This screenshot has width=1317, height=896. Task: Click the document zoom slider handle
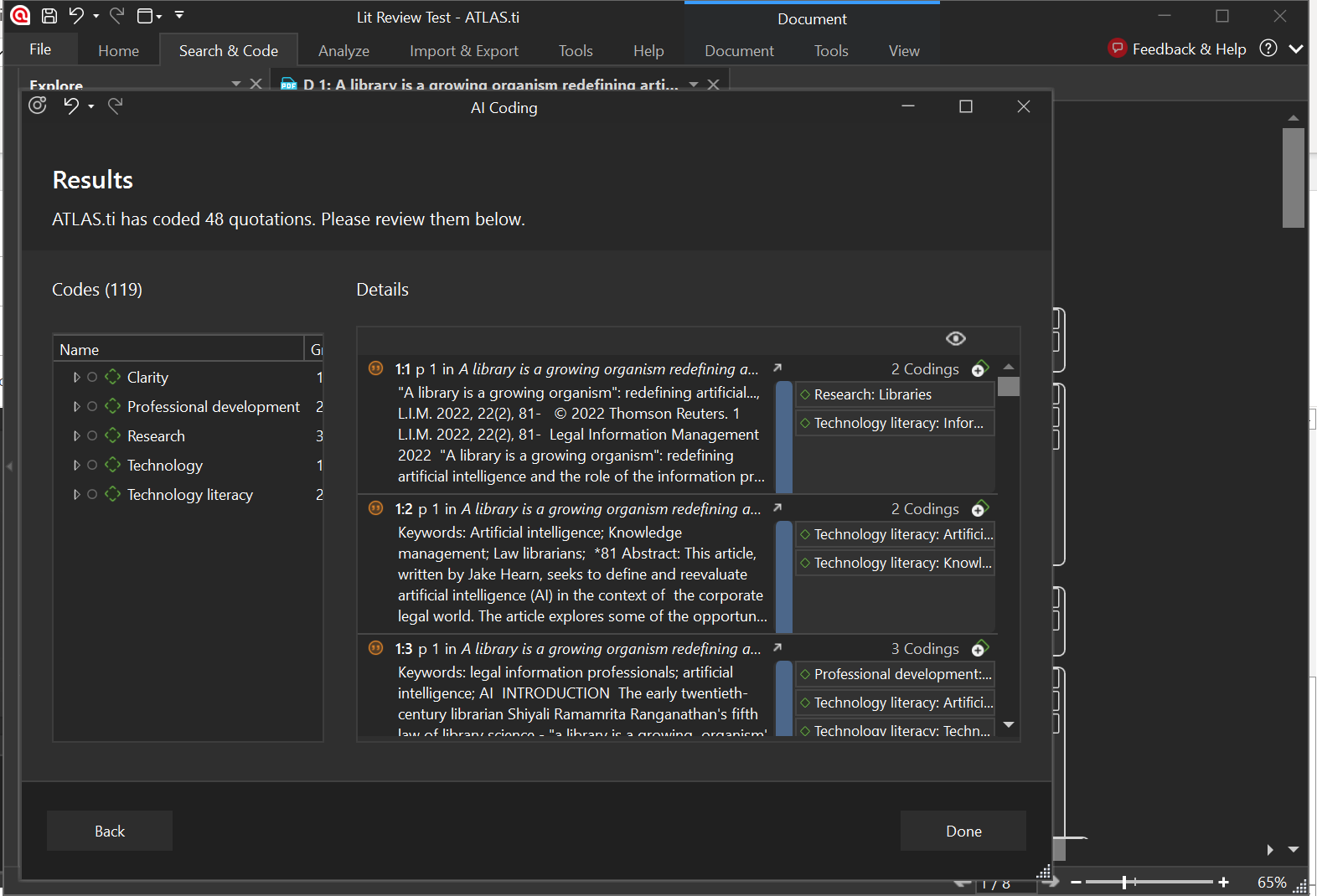[1125, 882]
